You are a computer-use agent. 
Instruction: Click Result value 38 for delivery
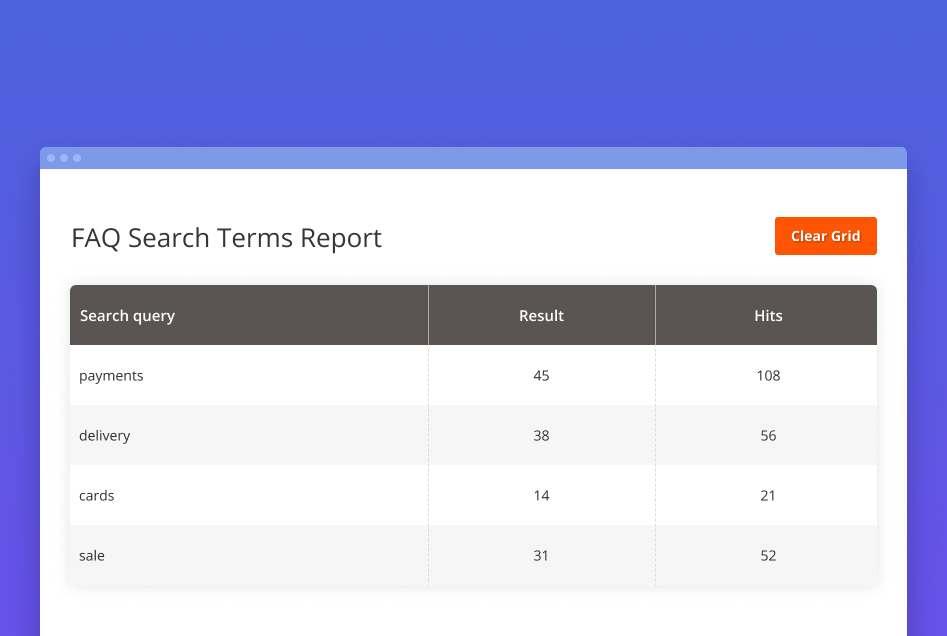(541, 436)
